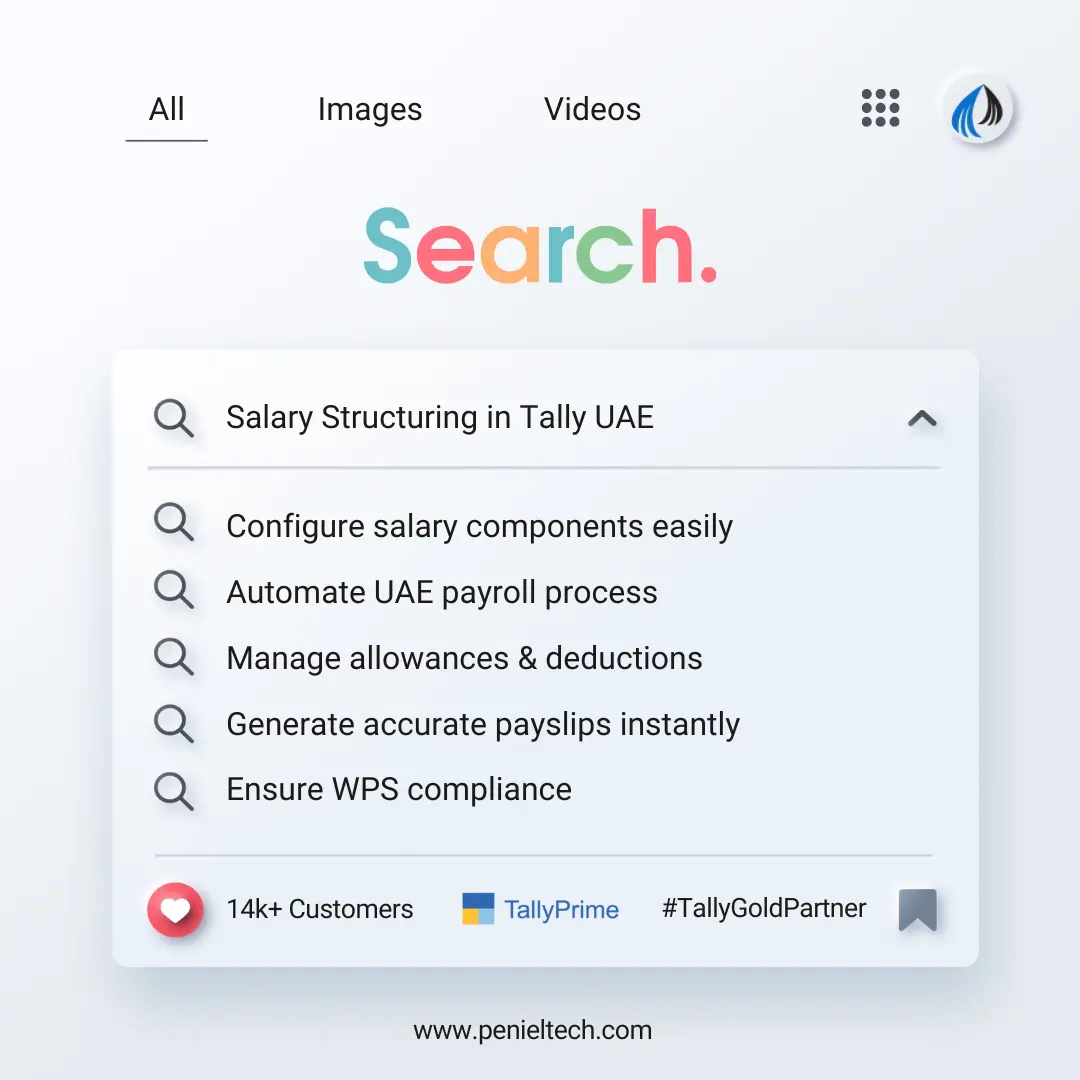Select suggestion Generate accurate payslips instantly
This screenshot has height=1080, width=1080.
[483, 724]
